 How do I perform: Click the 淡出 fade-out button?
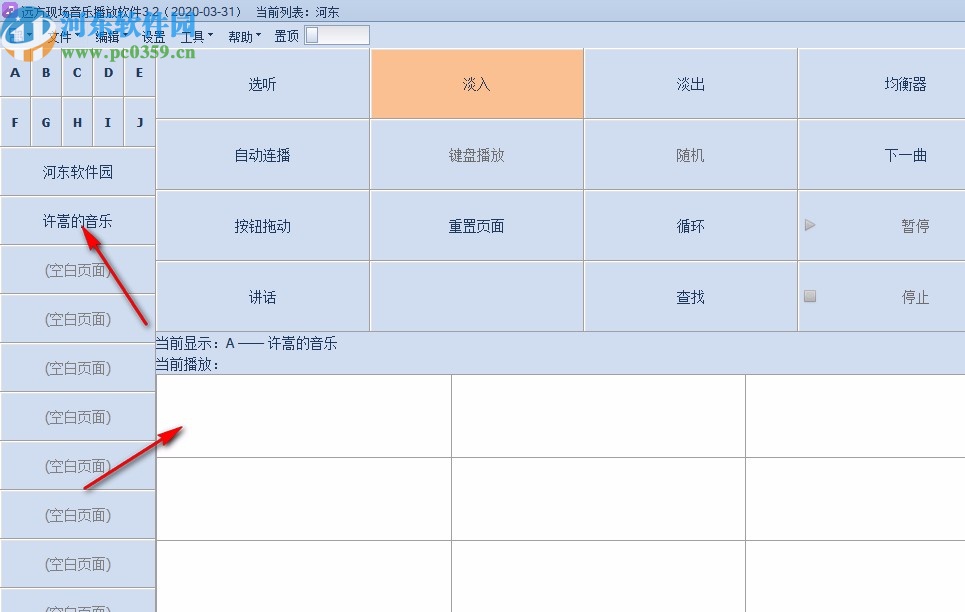[690, 83]
